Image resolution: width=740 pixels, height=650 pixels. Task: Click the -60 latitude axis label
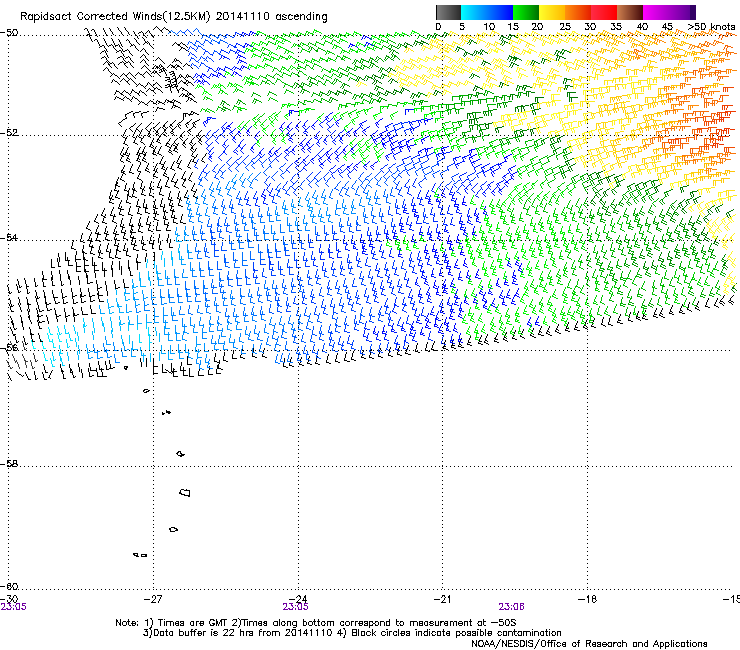tap(9, 586)
